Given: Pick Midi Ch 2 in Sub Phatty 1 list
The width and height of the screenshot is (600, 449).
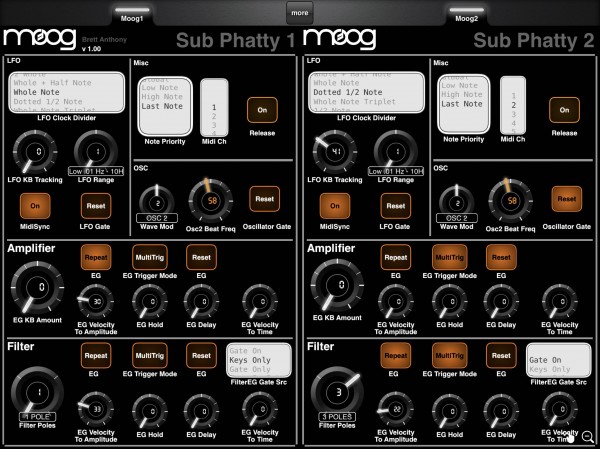Looking at the screenshot, I should point(214,116).
